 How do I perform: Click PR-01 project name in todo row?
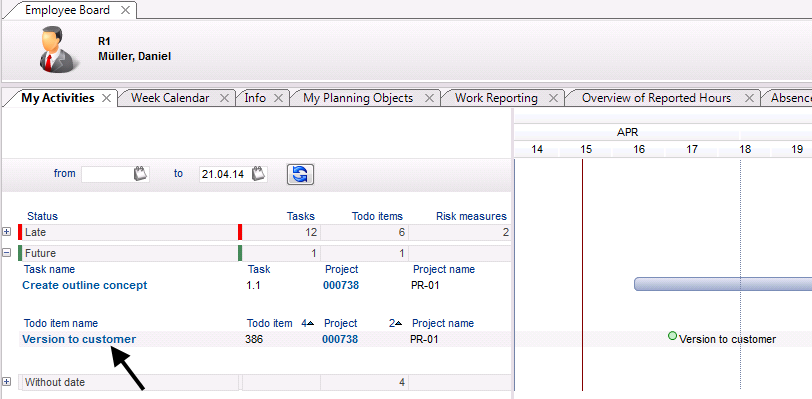point(424,339)
